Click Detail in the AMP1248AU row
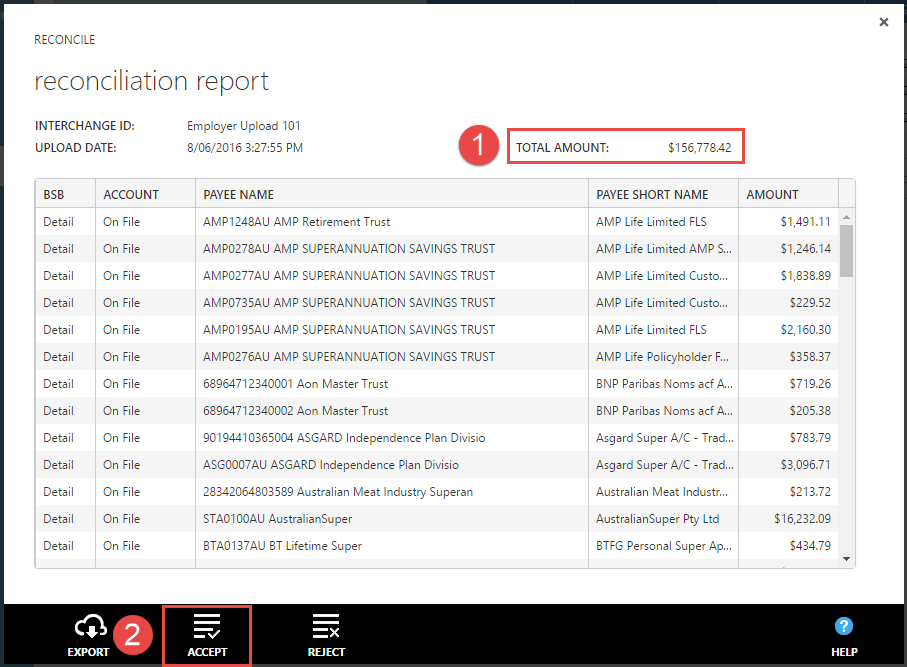The image size is (907, 667). pos(58,222)
